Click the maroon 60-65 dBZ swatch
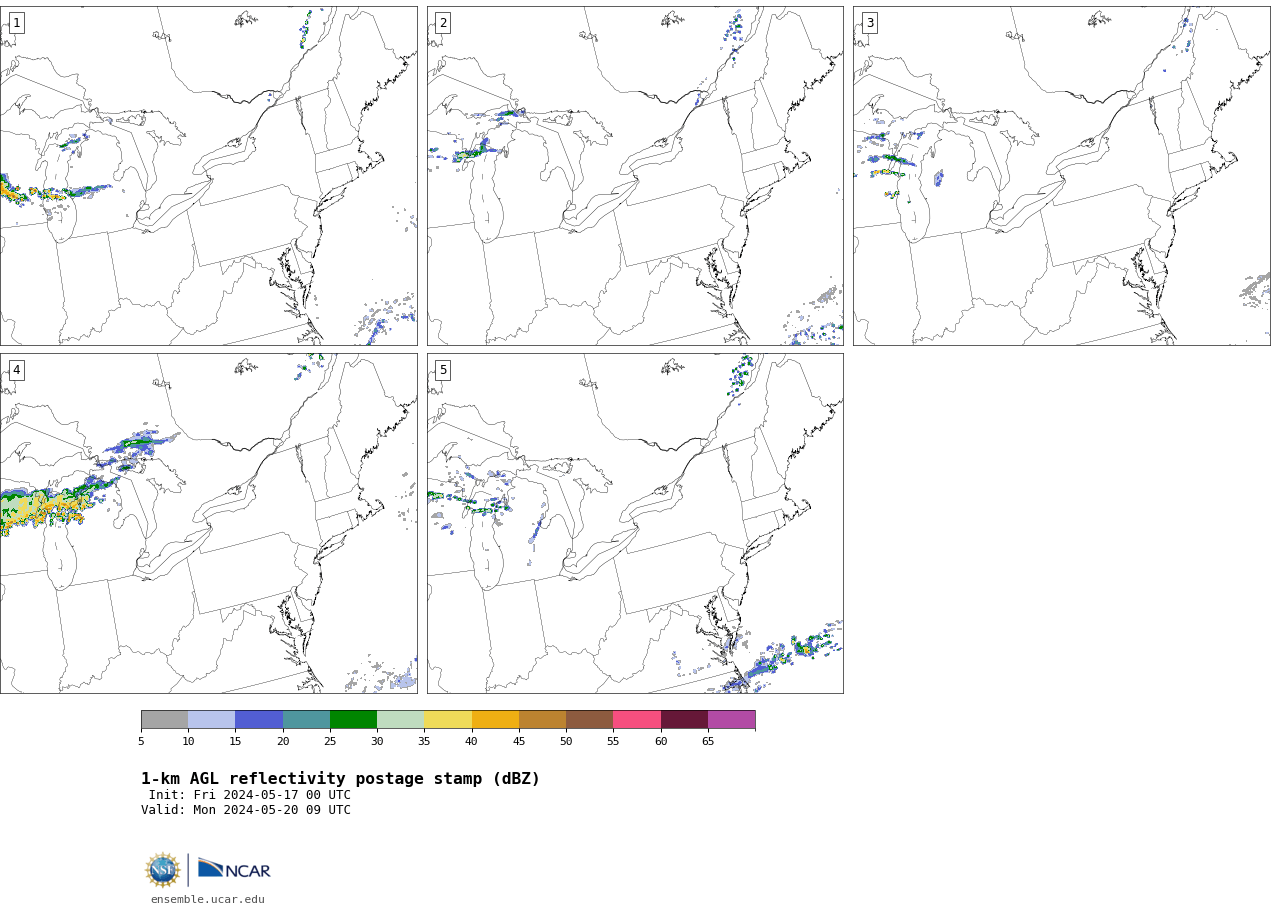Viewport: 1280px width, 910px height. click(x=684, y=720)
